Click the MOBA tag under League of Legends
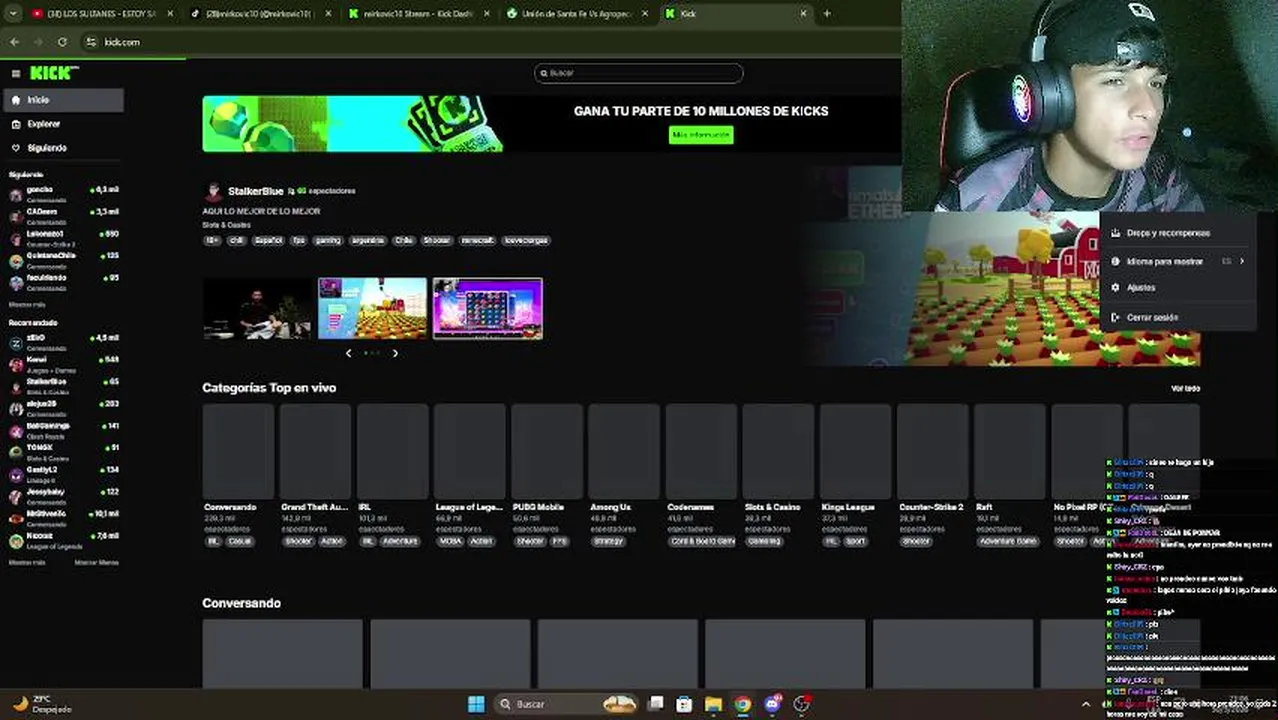Screen dimensions: 1278x720 point(450,541)
